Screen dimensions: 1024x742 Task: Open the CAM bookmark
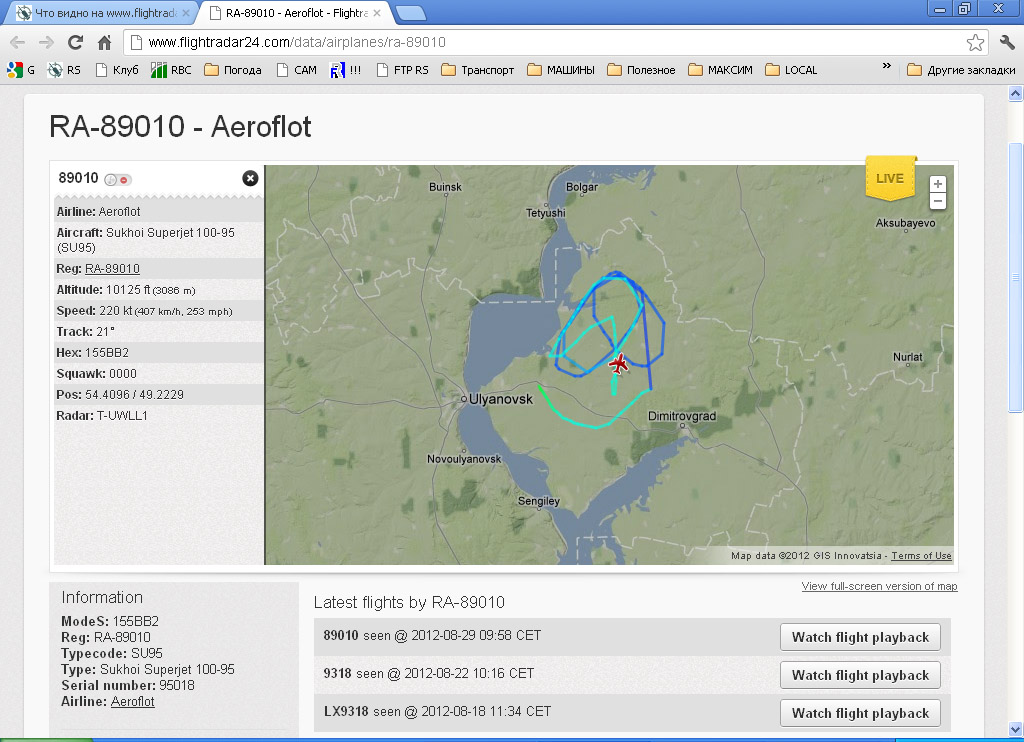296,70
